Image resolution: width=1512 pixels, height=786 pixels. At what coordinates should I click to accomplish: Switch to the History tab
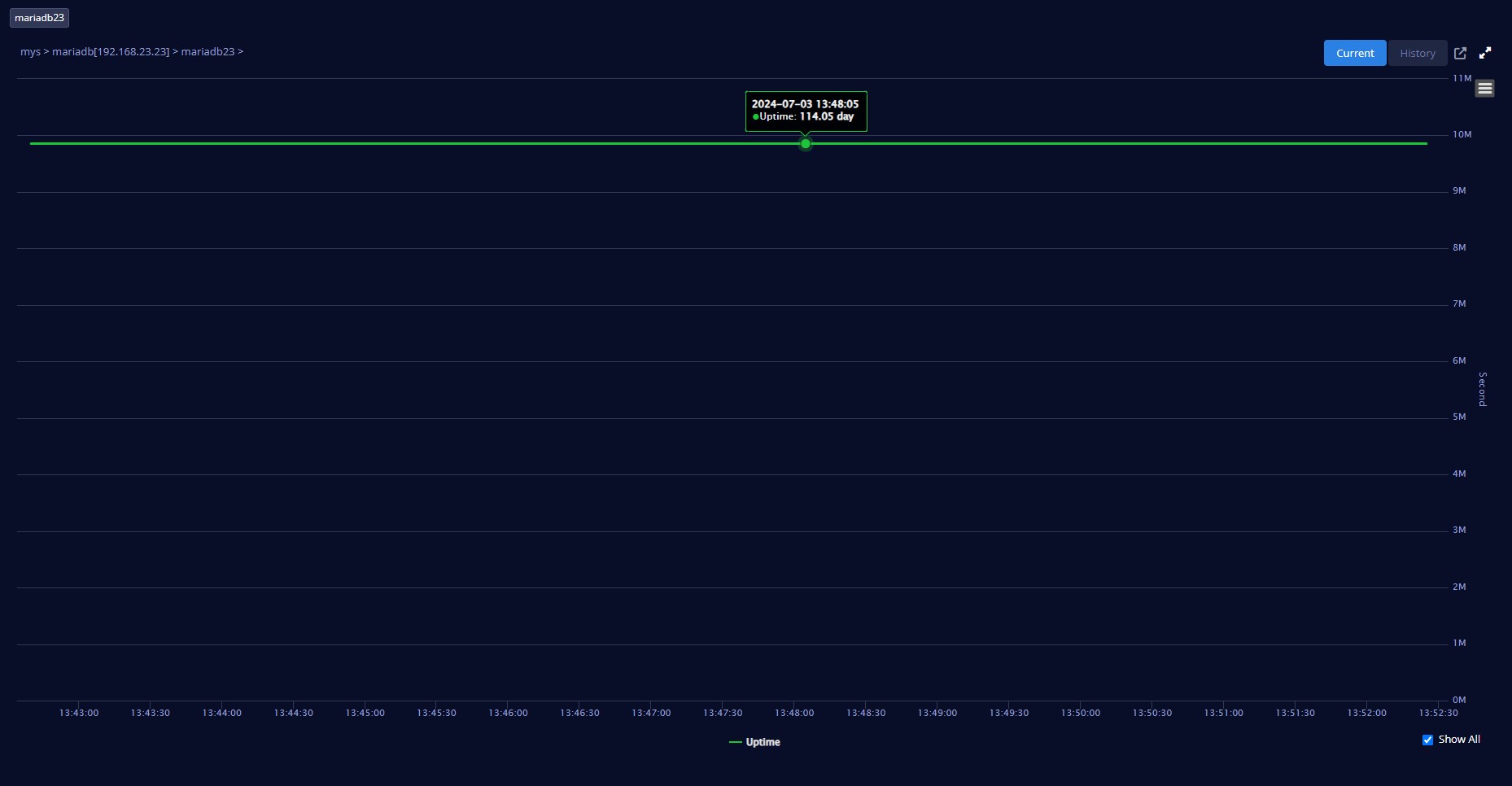(1417, 53)
